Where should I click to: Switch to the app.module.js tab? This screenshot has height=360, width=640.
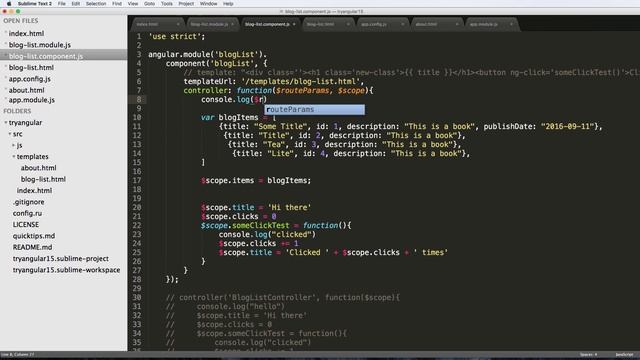pos(484,24)
